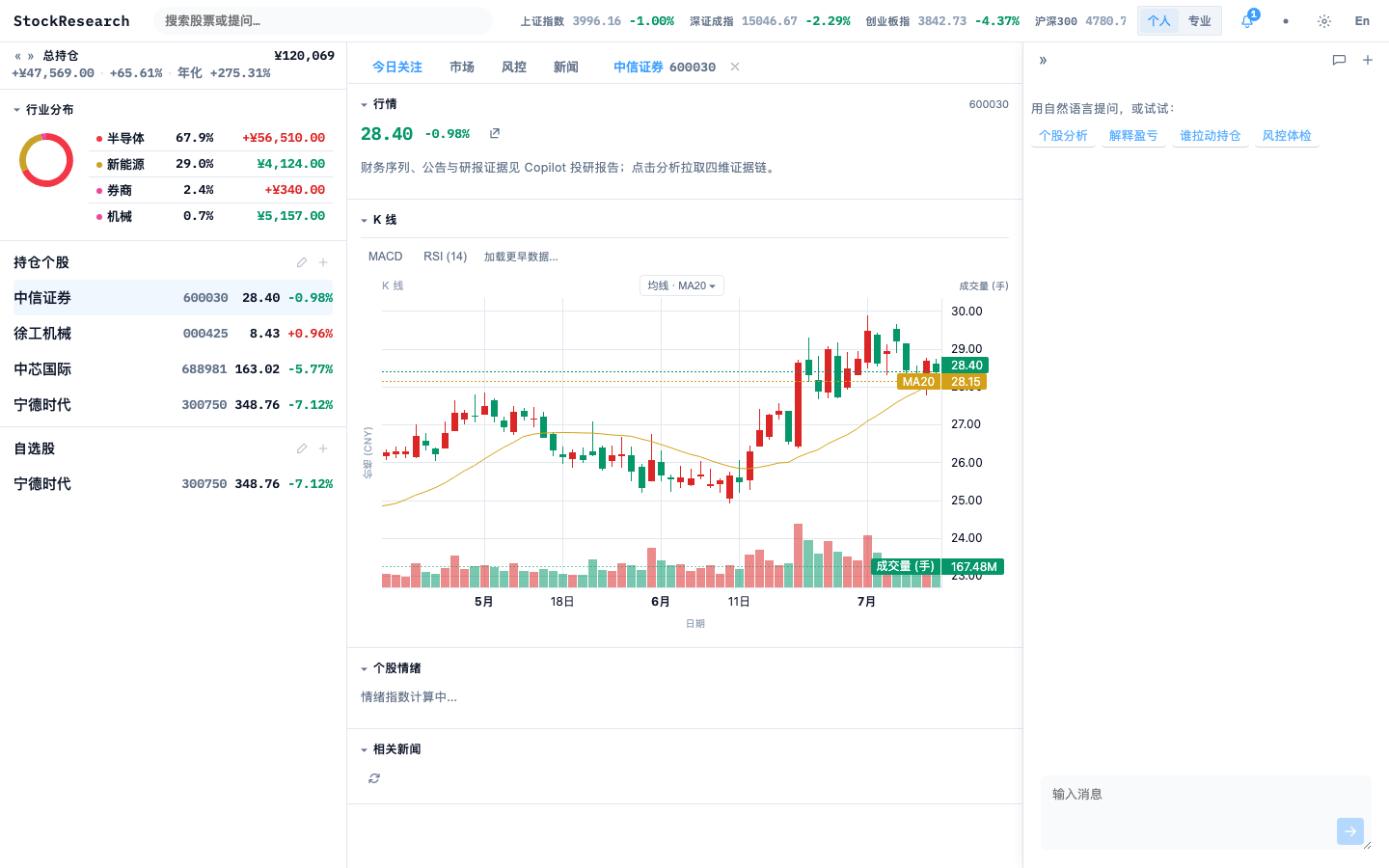The height and width of the screenshot is (868, 1389).
Task: Click the industry distribution donut chart
Action: pyautogui.click(x=46, y=160)
